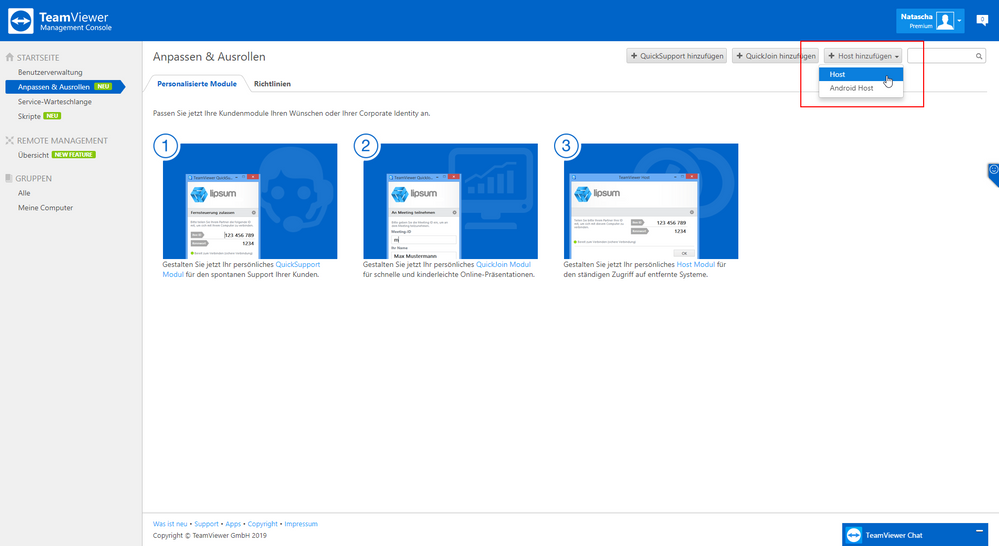
Task: Open the Apps footer link
Action: point(233,524)
